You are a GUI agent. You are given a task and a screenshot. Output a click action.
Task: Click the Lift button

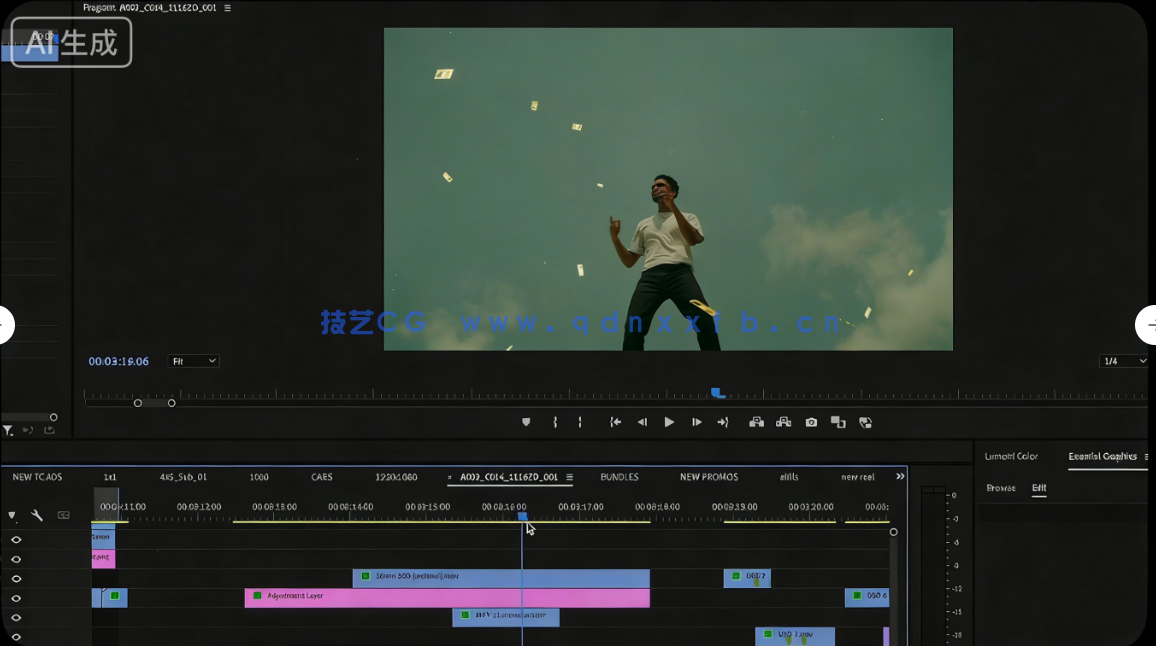756,423
